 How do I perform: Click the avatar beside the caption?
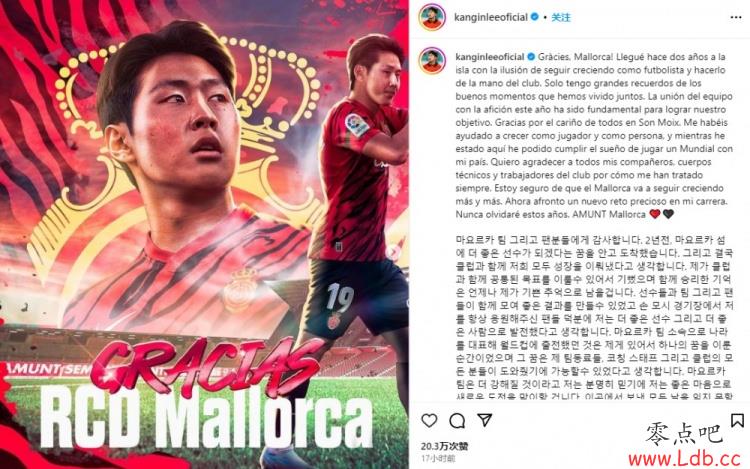click(x=432, y=61)
